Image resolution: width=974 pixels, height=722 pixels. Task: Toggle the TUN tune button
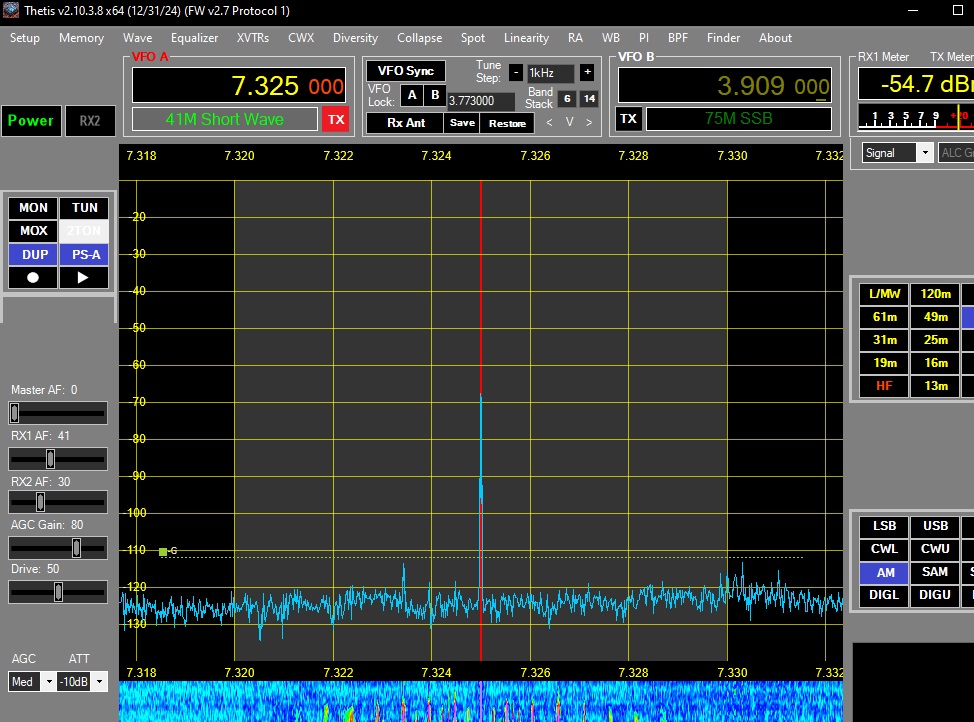pos(84,208)
